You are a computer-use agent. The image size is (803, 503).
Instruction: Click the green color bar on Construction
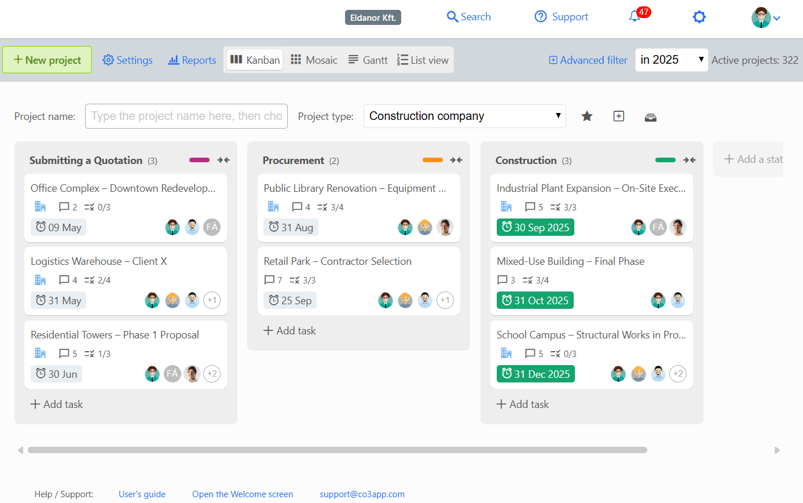(665, 160)
